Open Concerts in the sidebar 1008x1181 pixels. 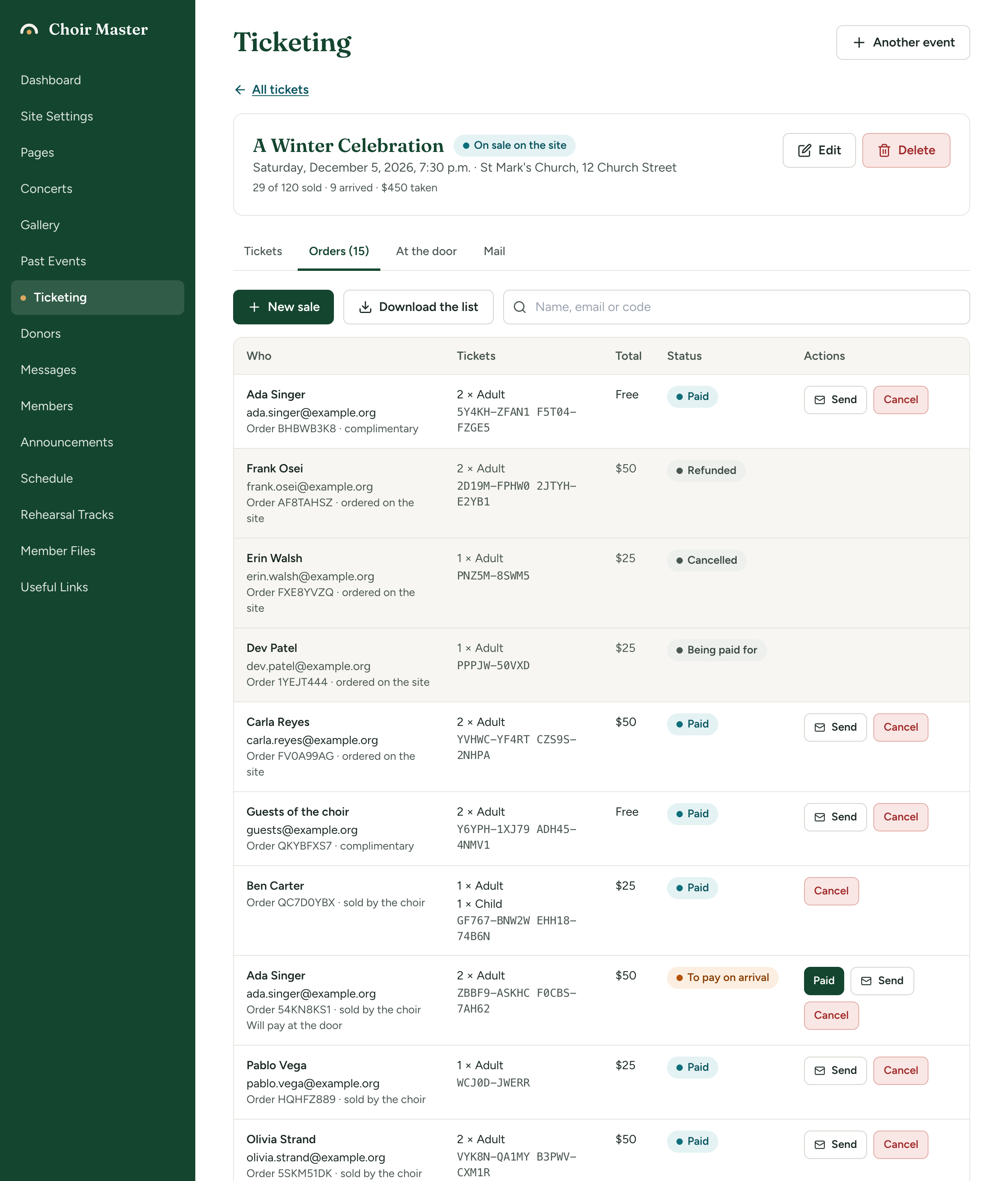(x=98, y=189)
